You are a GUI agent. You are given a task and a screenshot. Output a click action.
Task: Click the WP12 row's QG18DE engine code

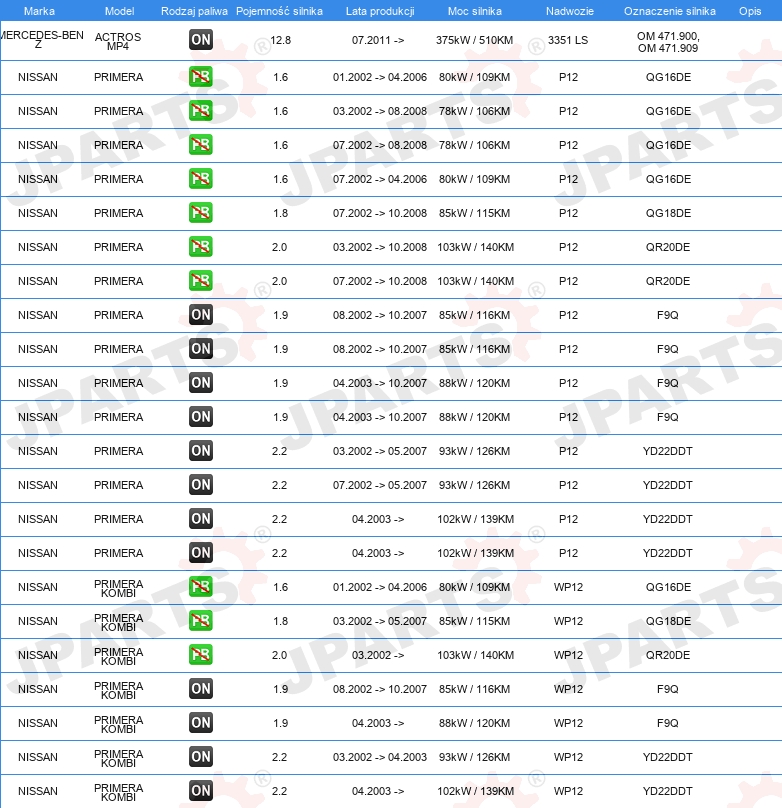tap(668, 621)
